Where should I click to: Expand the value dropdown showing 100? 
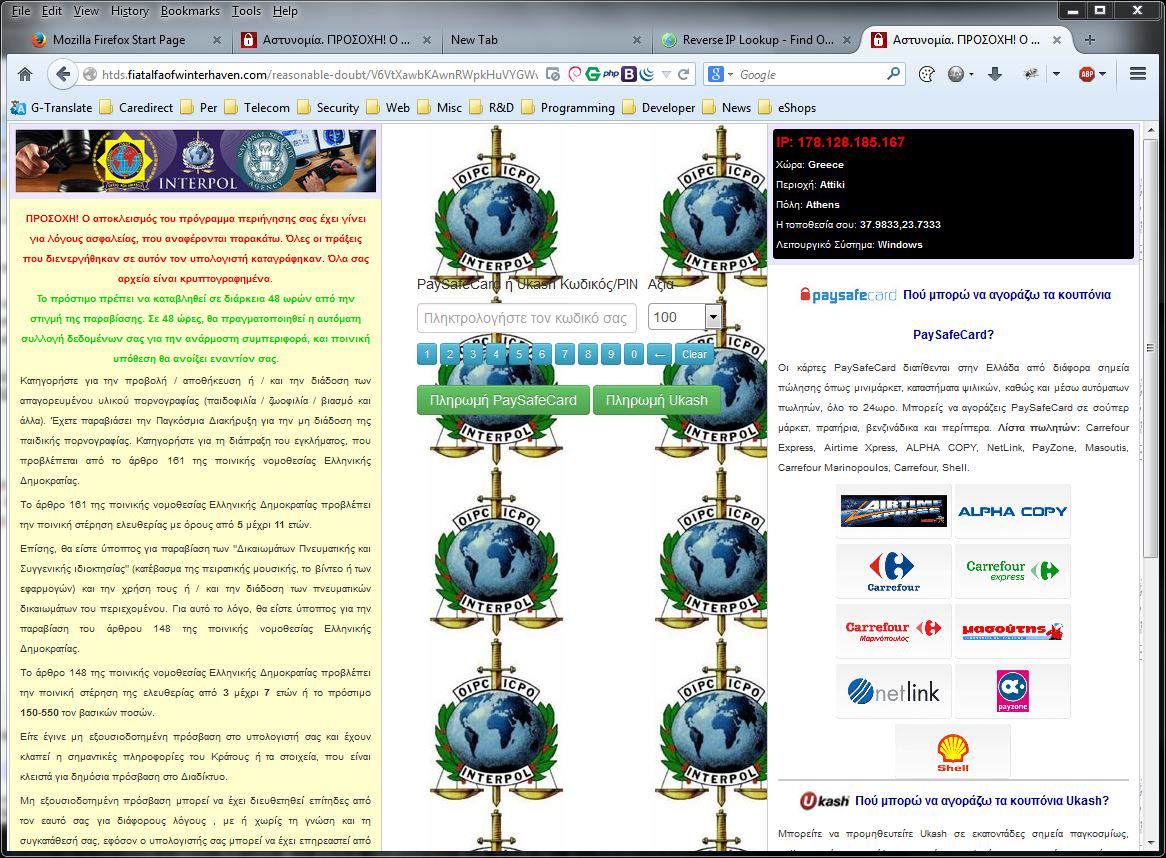pos(713,317)
